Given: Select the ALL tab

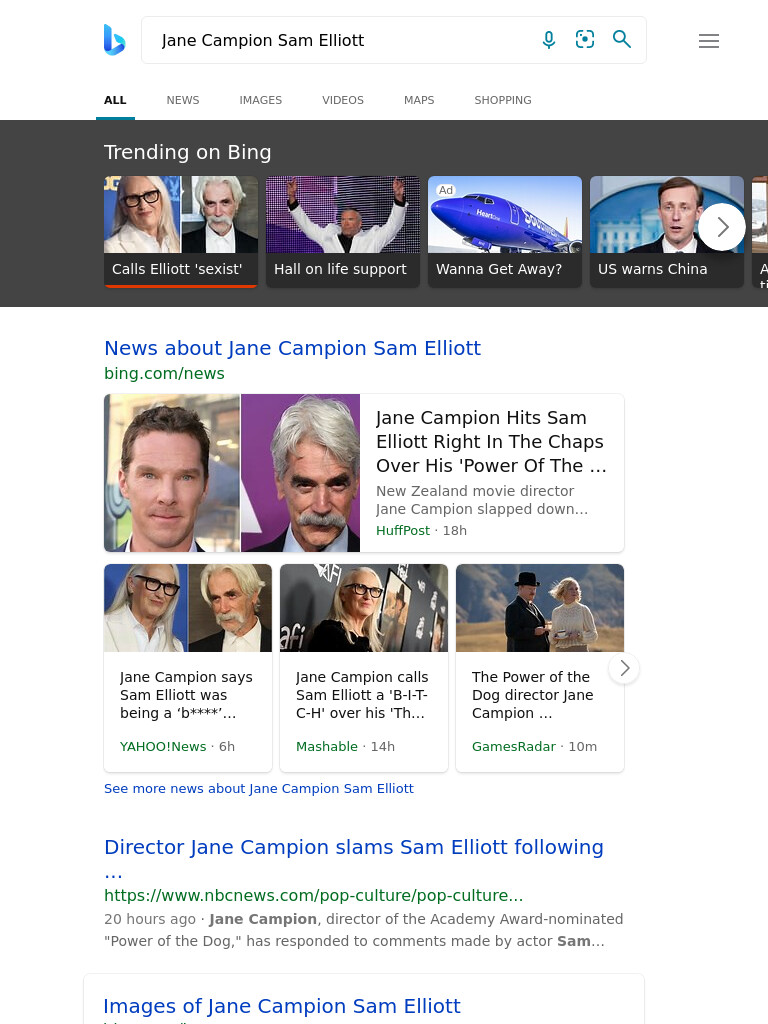Looking at the screenshot, I should (115, 100).
